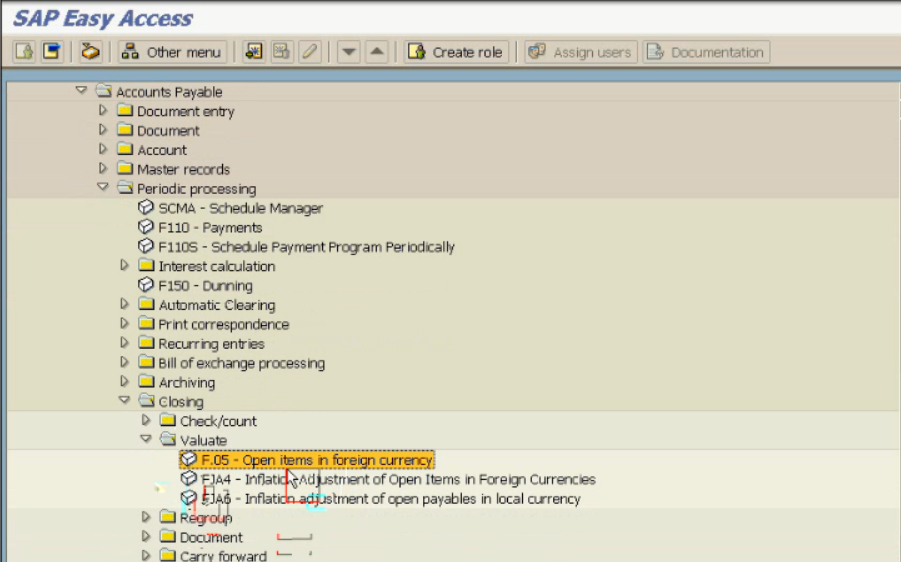Click the SAP menu toolbar icon
This screenshot has width=901, height=562.
[52, 52]
